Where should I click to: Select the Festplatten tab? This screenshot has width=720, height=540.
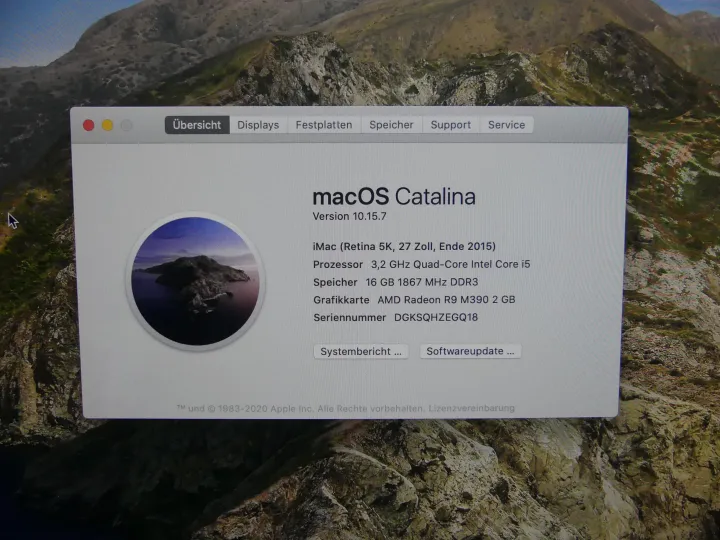pos(324,125)
